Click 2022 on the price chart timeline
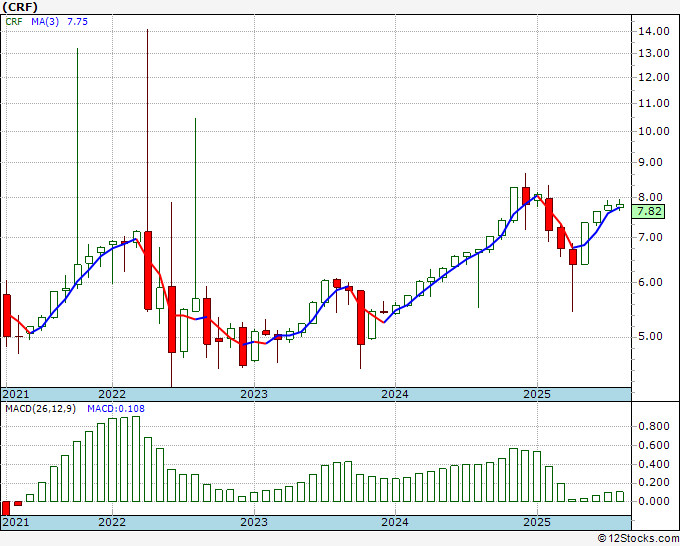Image resolution: width=680 pixels, height=546 pixels. click(112, 394)
